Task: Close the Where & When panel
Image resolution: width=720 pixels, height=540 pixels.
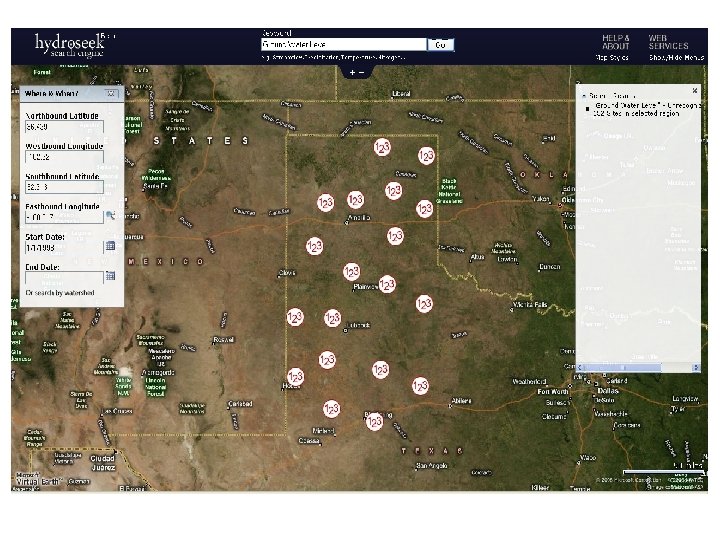Action: coord(111,93)
